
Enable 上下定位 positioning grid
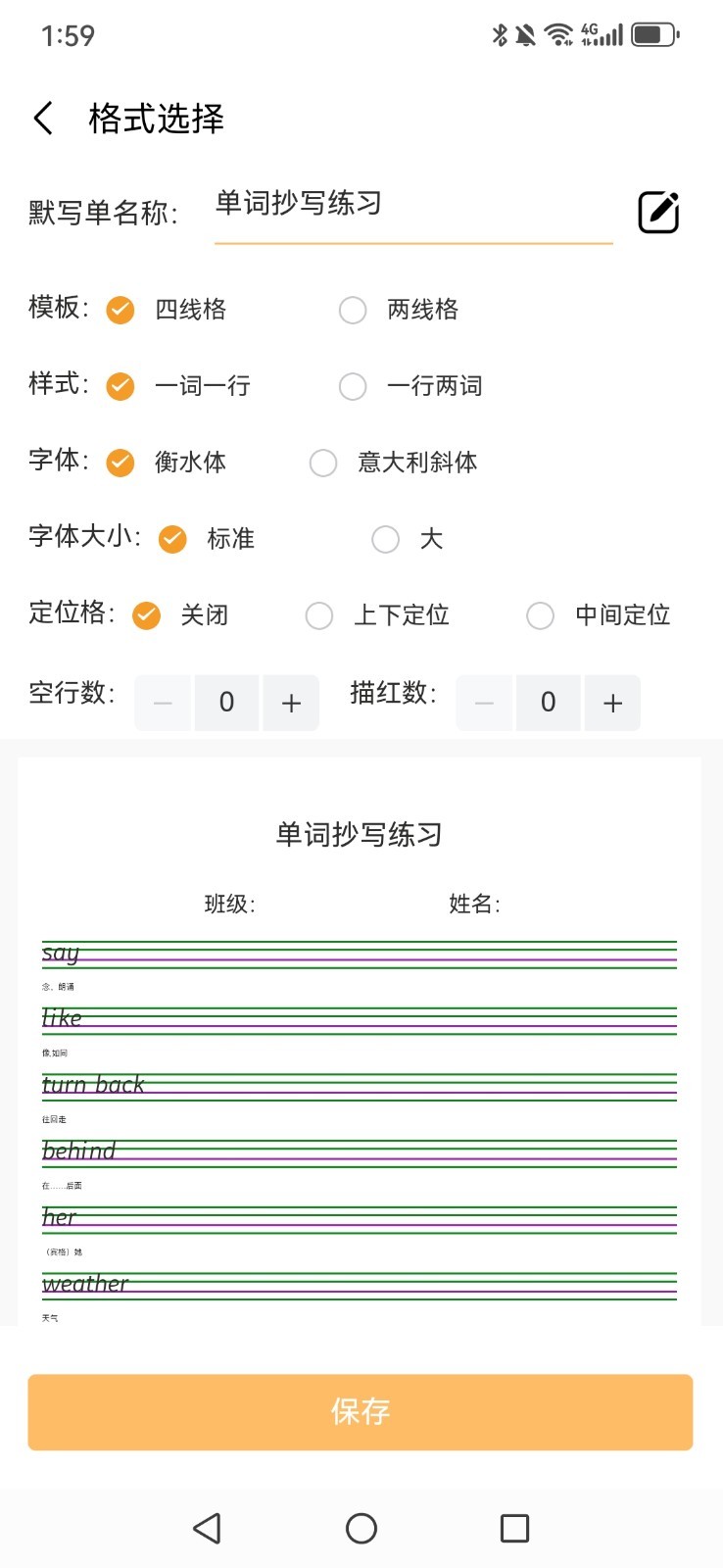(319, 615)
